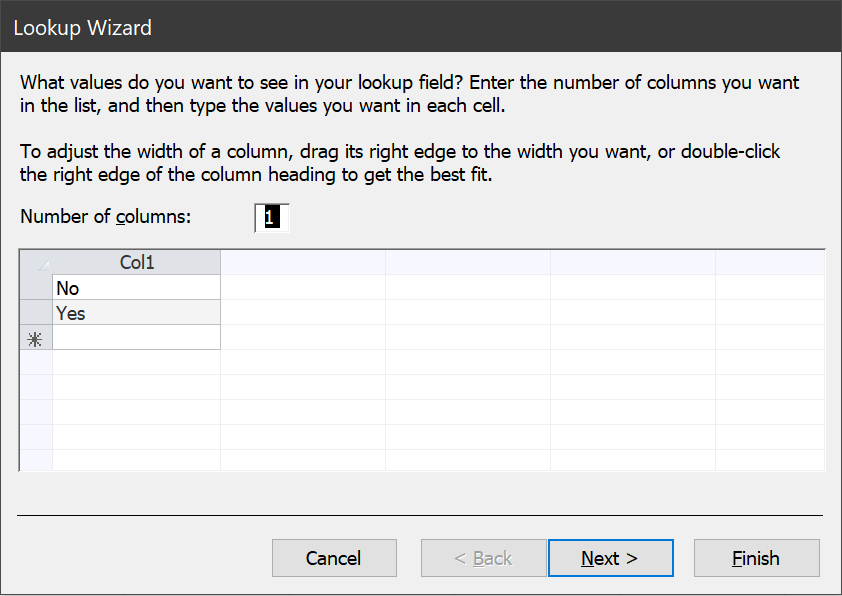The image size is (842, 596).
Task: Click the instruction text about column width
Action: (400, 163)
